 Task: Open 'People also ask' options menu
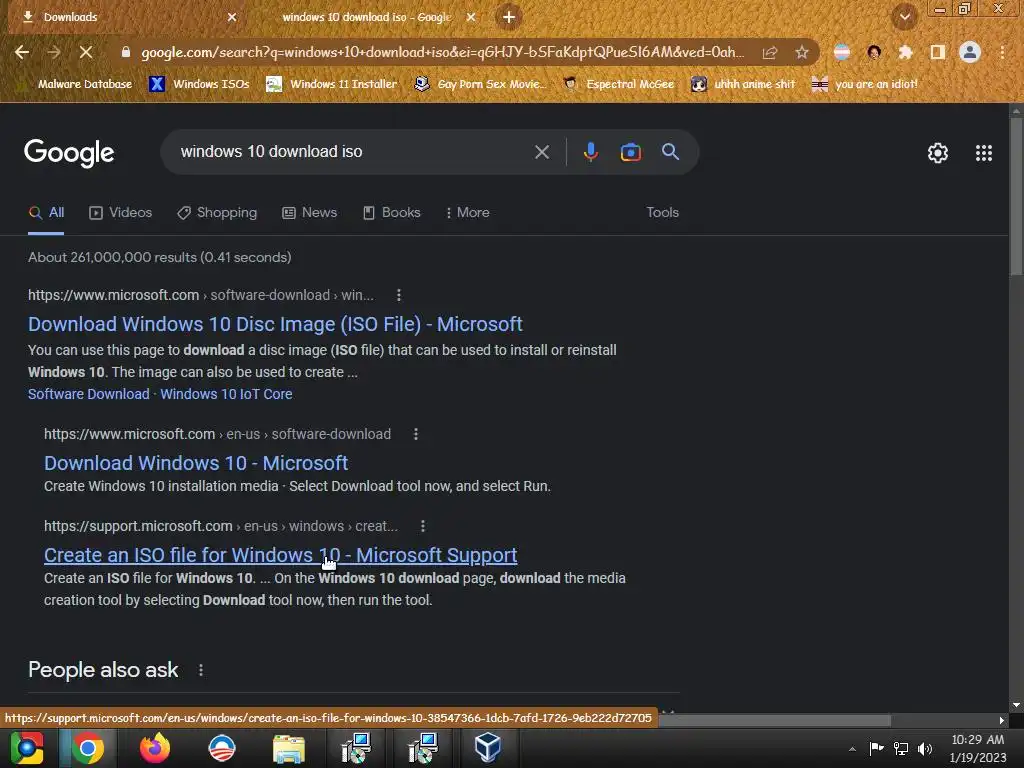(200, 670)
